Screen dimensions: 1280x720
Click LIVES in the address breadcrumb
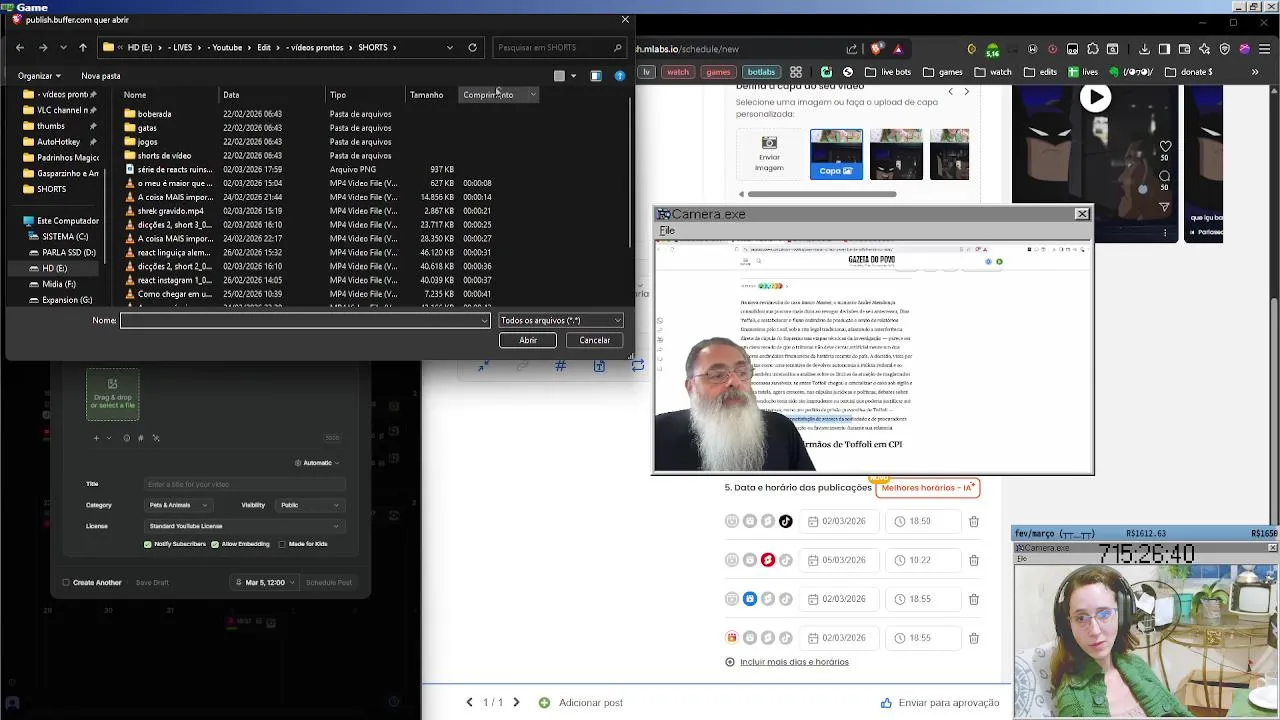point(181,47)
